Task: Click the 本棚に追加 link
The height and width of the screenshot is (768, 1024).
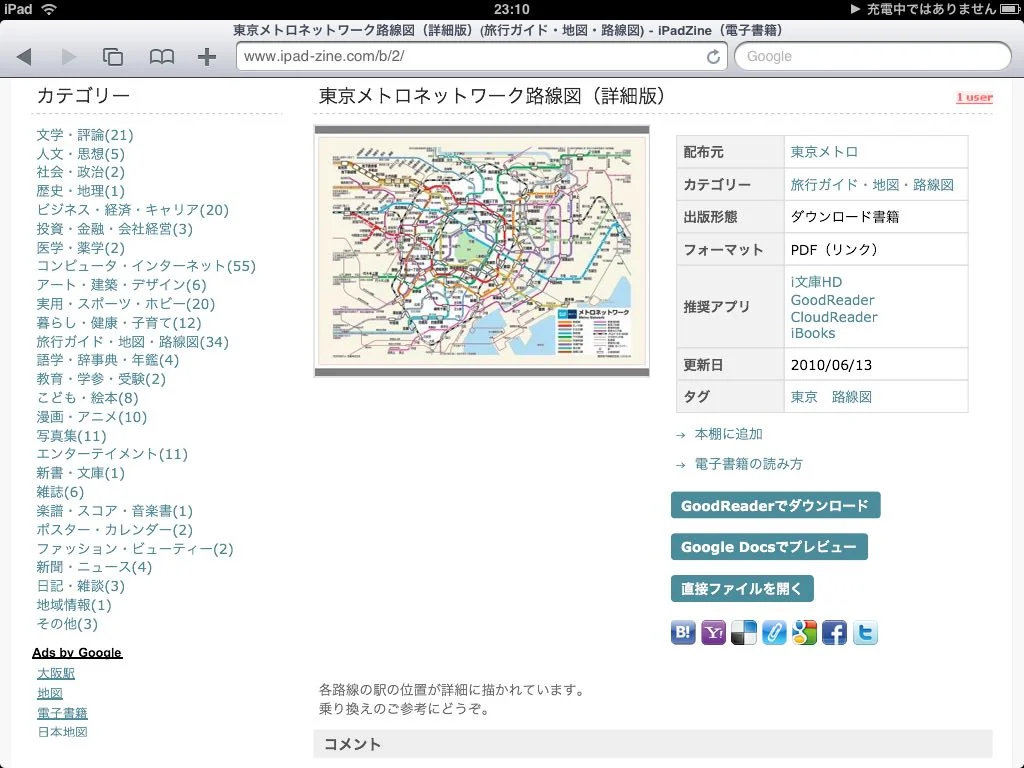Action: (x=728, y=434)
